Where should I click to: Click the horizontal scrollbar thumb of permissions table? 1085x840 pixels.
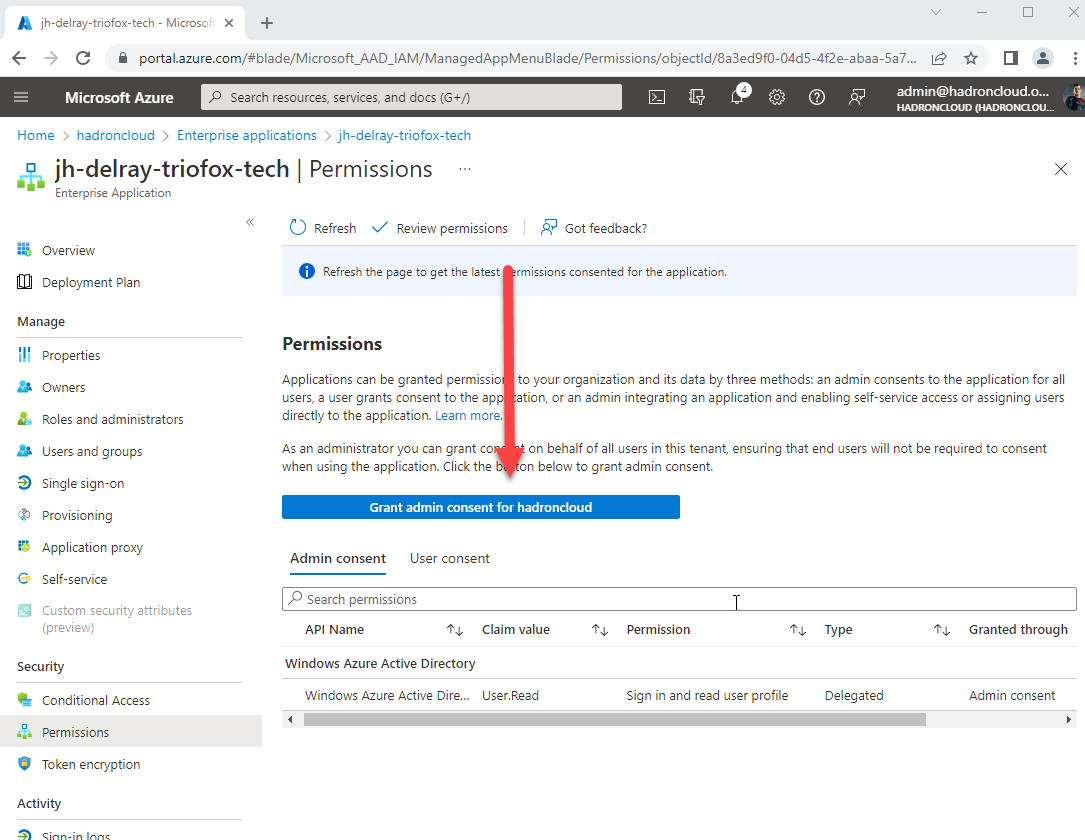[614, 720]
